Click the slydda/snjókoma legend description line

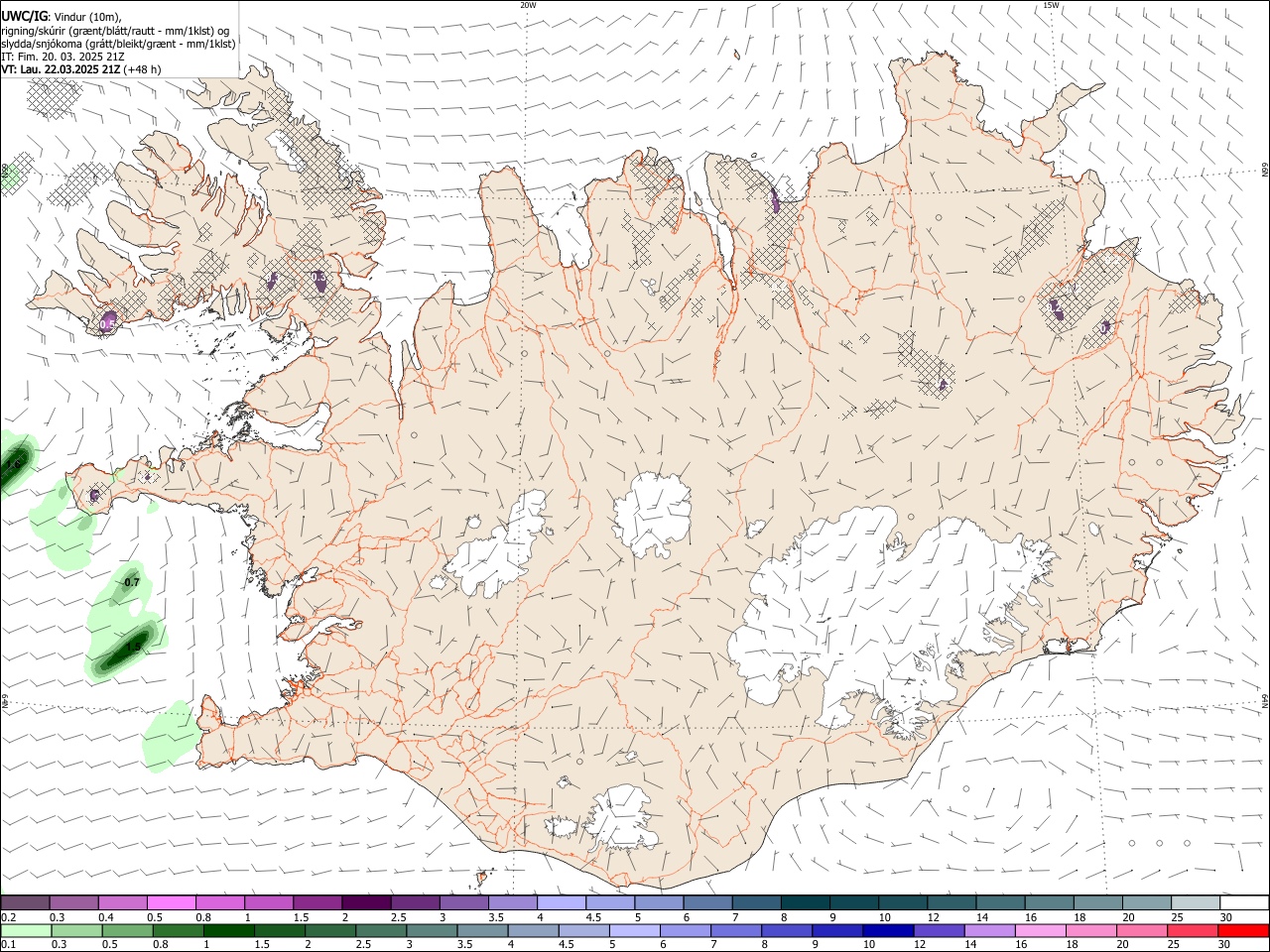click(119, 44)
